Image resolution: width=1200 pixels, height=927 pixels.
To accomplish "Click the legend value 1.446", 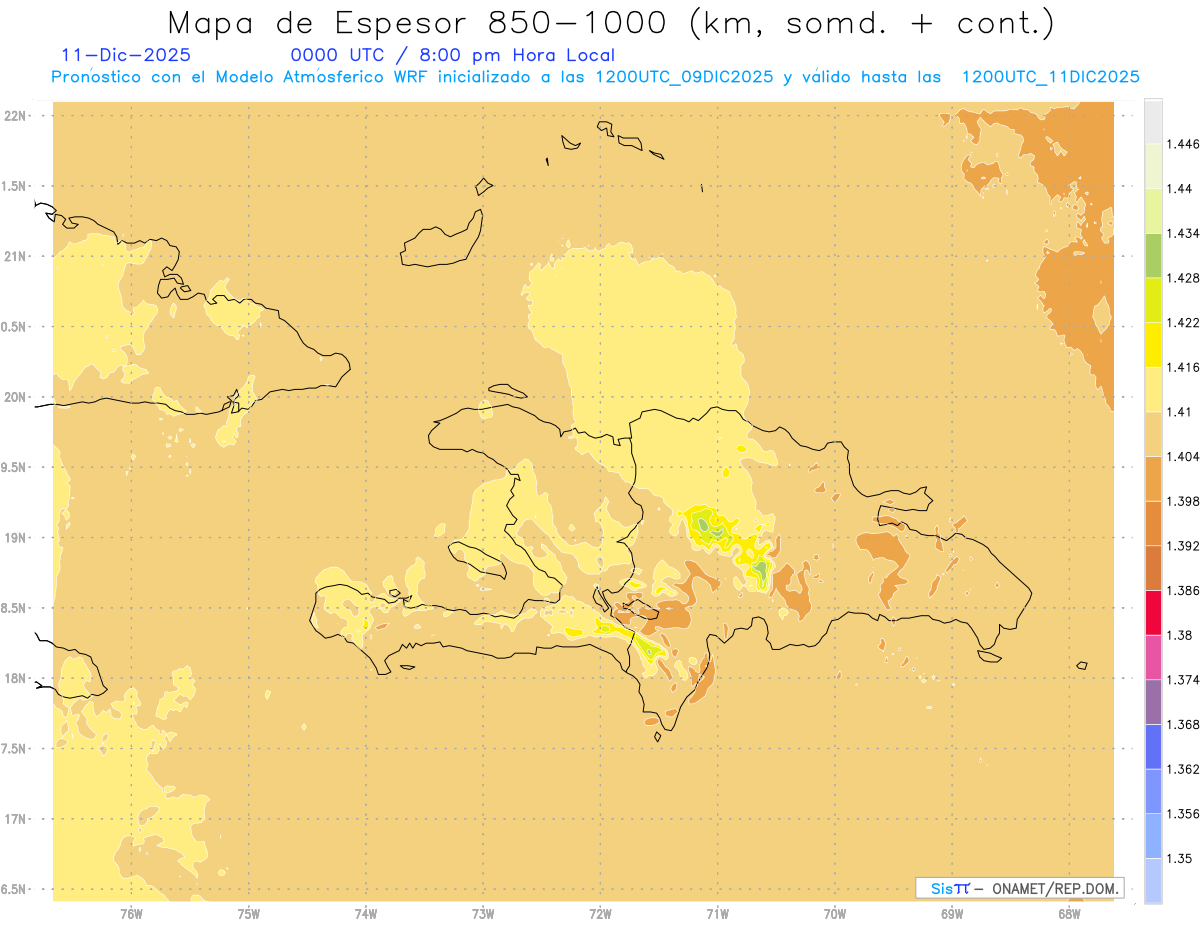I will (1183, 144).
